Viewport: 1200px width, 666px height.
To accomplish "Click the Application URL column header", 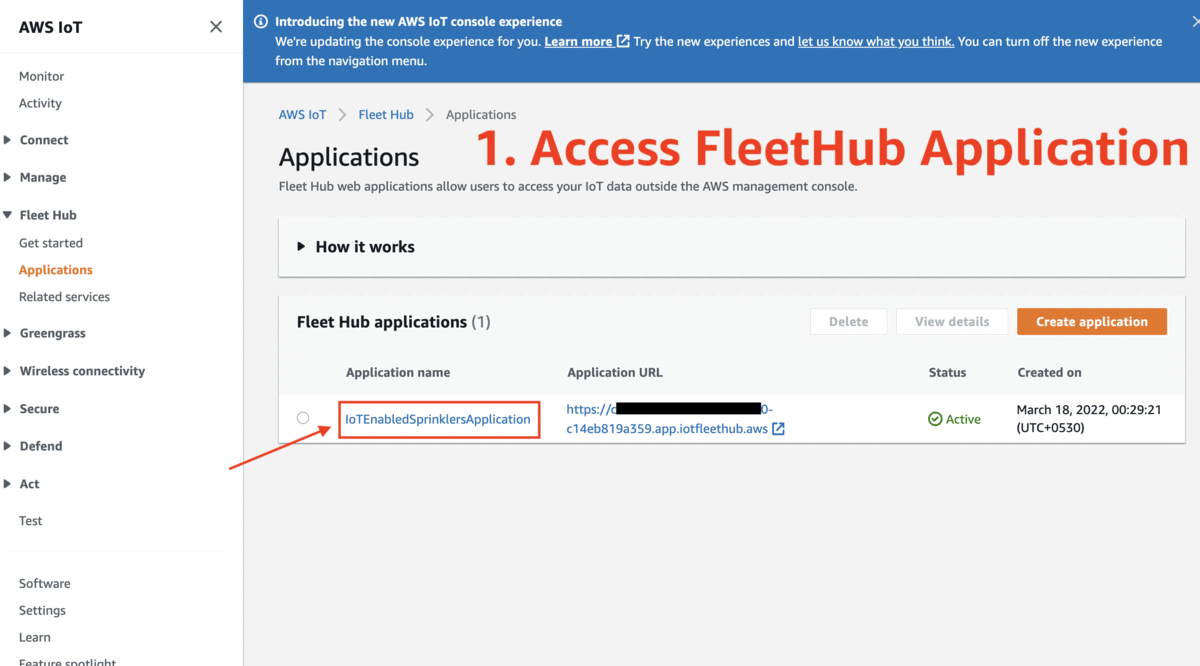I will [615, 373].
